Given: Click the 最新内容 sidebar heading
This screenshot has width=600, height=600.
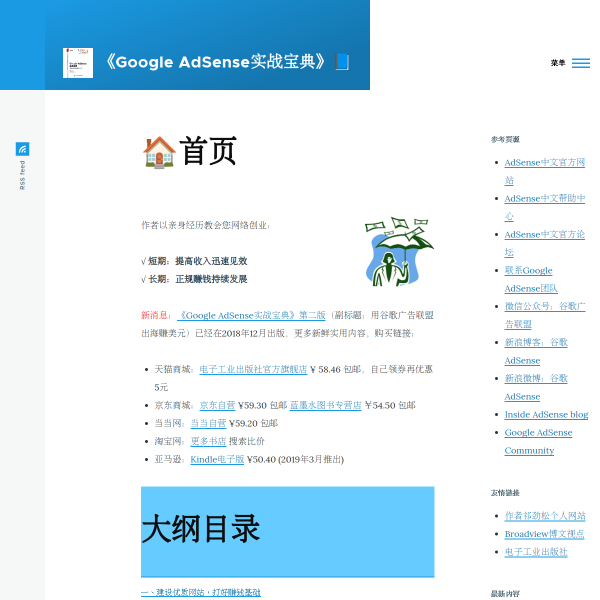Looking at the screenshot, I should (505, 594).
